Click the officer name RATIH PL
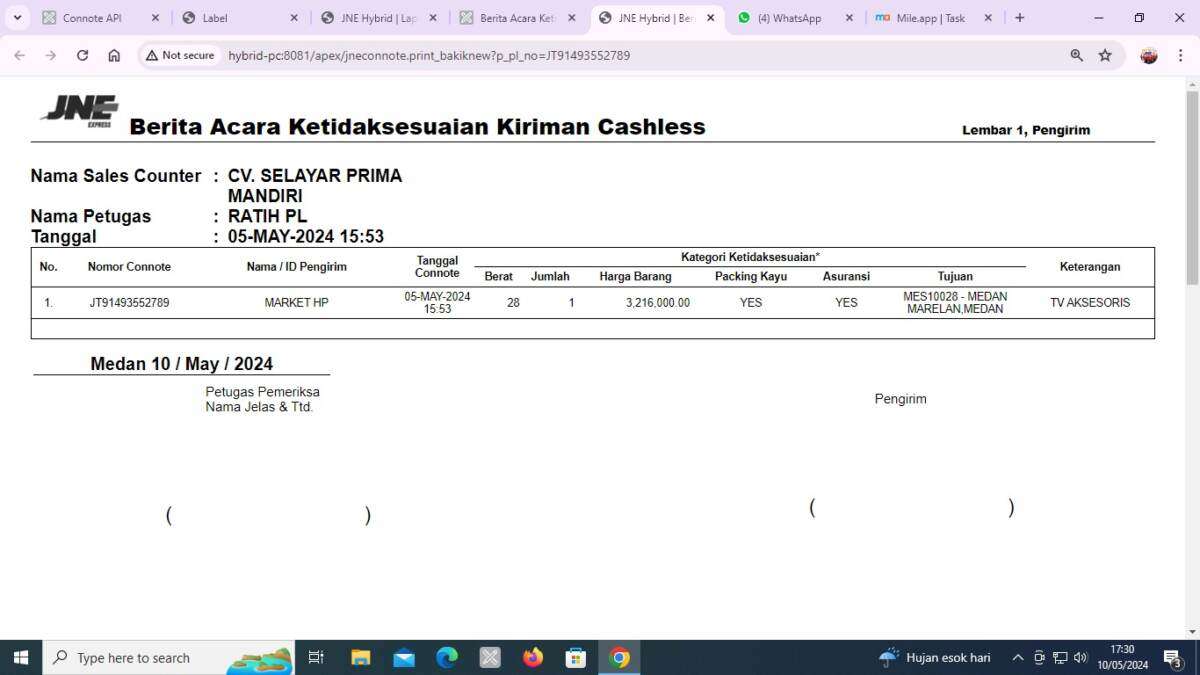This screenshot has width=1200, height=675. (x=267, y=216)
